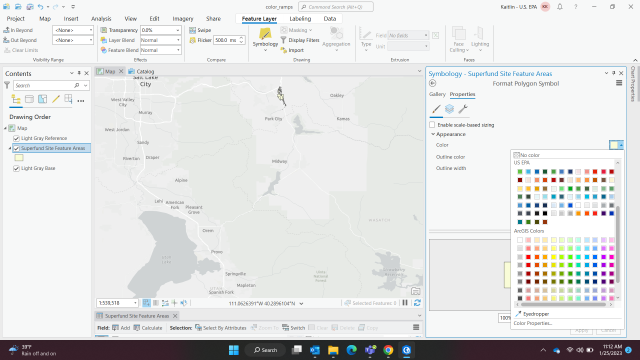
Task: Click the color palette horizontal scrollbar
Action: pyautogui.click(x=564, y=304)
